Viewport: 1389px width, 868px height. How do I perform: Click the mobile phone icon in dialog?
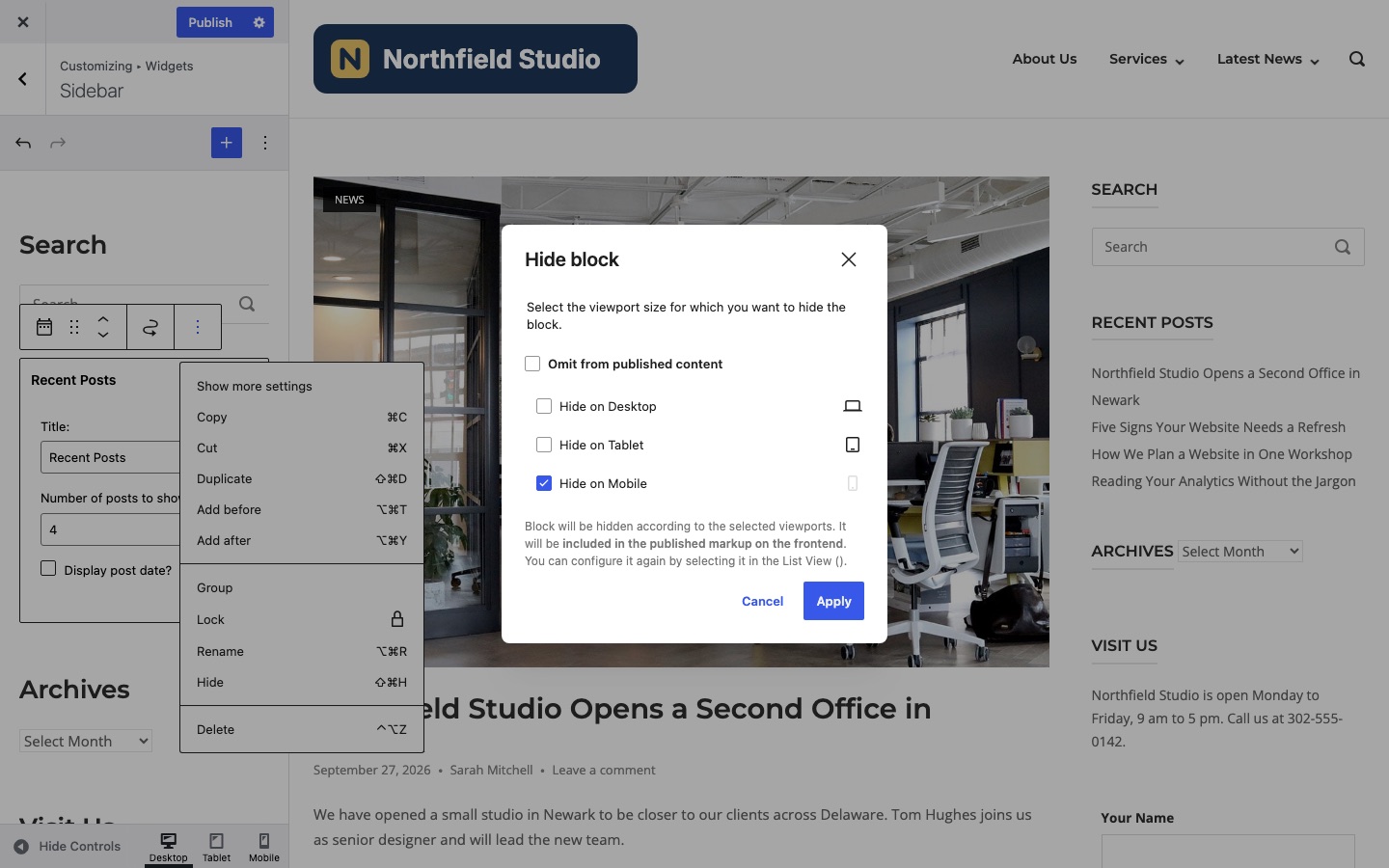point(853,483)
